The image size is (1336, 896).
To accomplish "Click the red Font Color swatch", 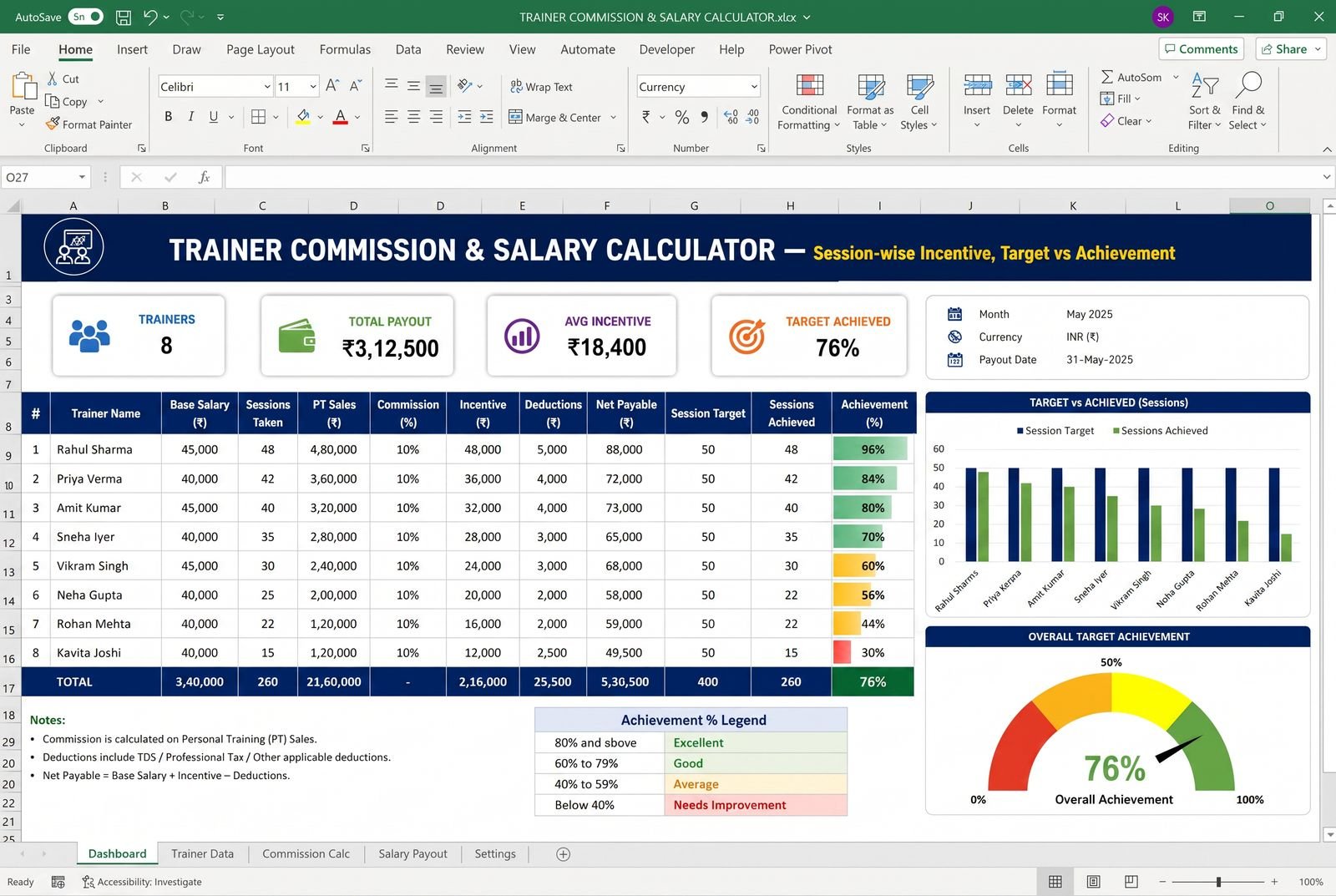I will (x=340, y=117).
